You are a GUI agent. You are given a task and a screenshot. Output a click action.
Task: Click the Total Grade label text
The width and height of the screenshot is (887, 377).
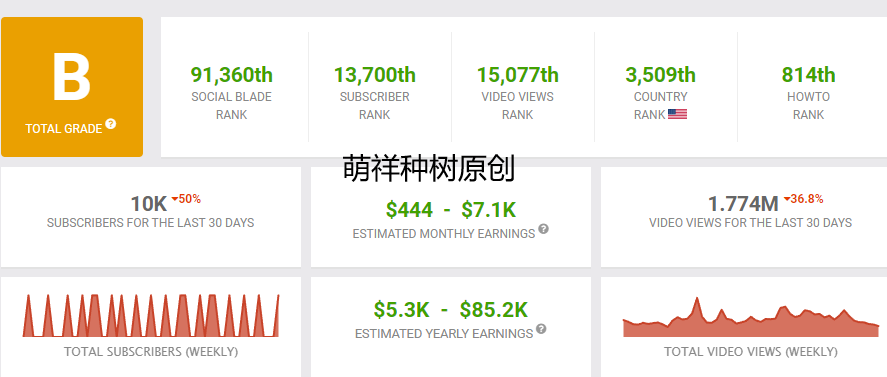pyautogui.click(x=63, y=129)
